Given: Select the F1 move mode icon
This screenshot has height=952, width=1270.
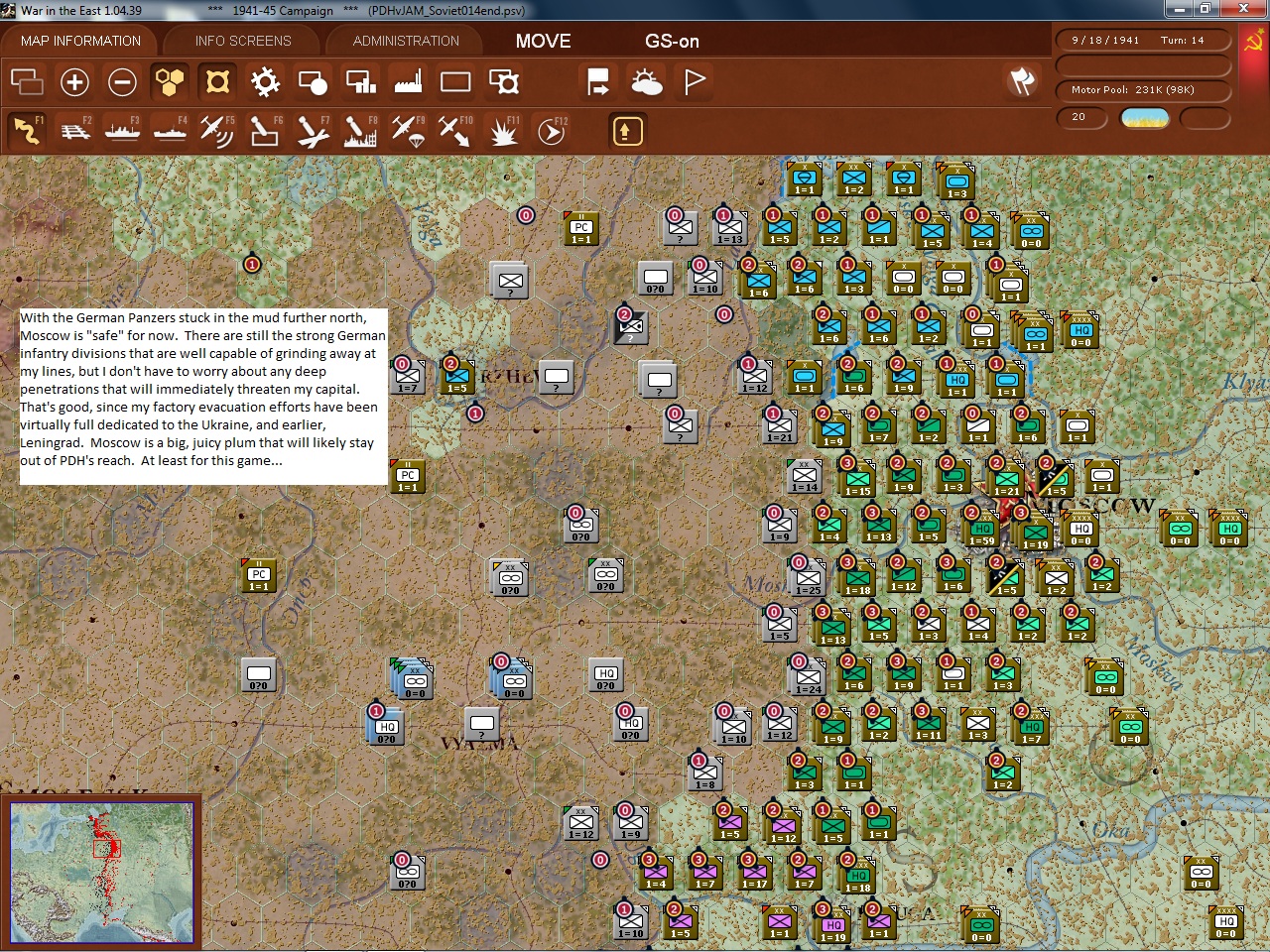Looking at the screenshot, I should (x=27, y=131).
